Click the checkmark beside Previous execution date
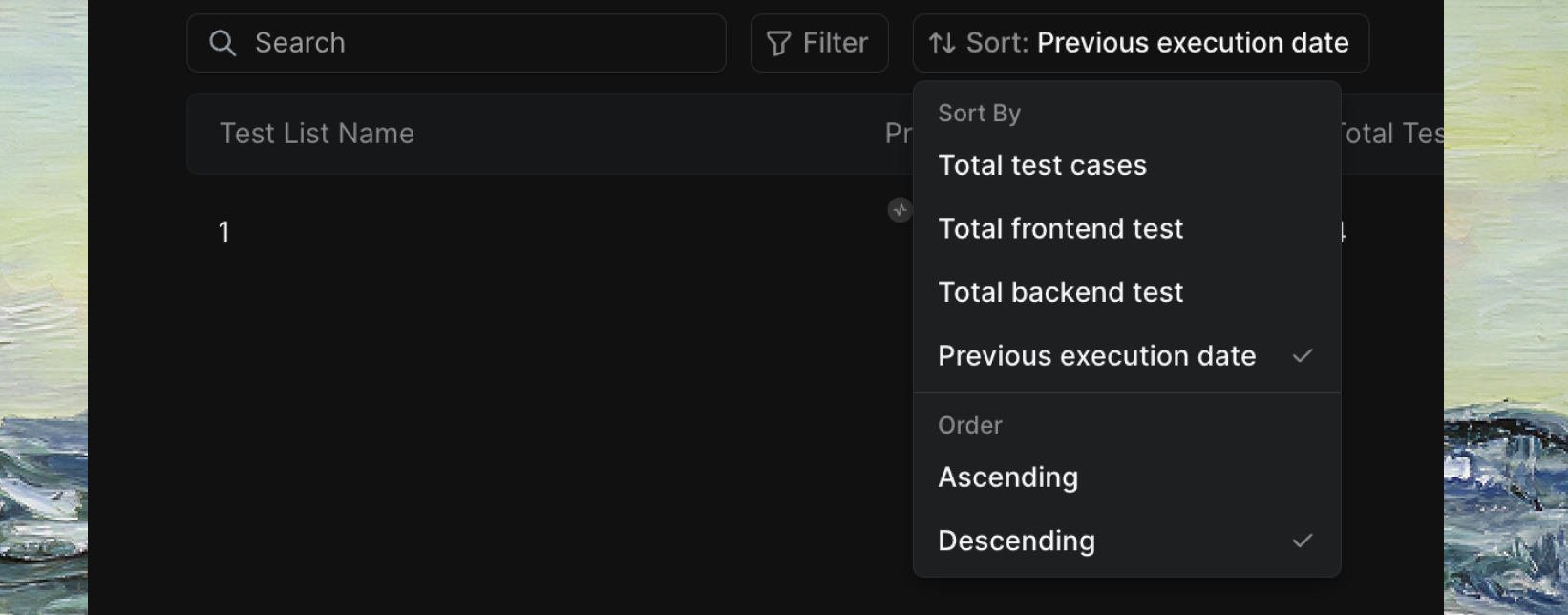Screen dimensions: 1568x615 (x=1303, y=356)
